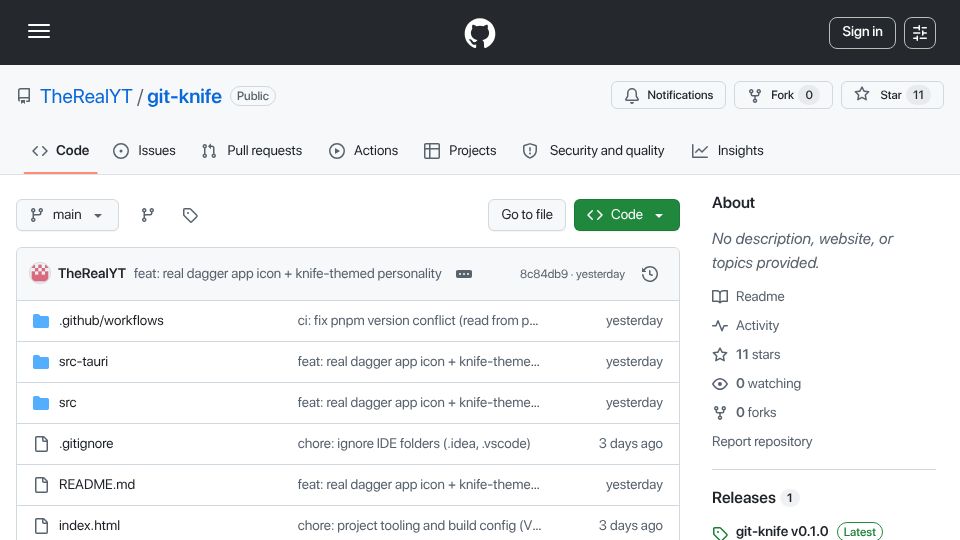
Task: Click Report repository link
Action: pos(762,442)
